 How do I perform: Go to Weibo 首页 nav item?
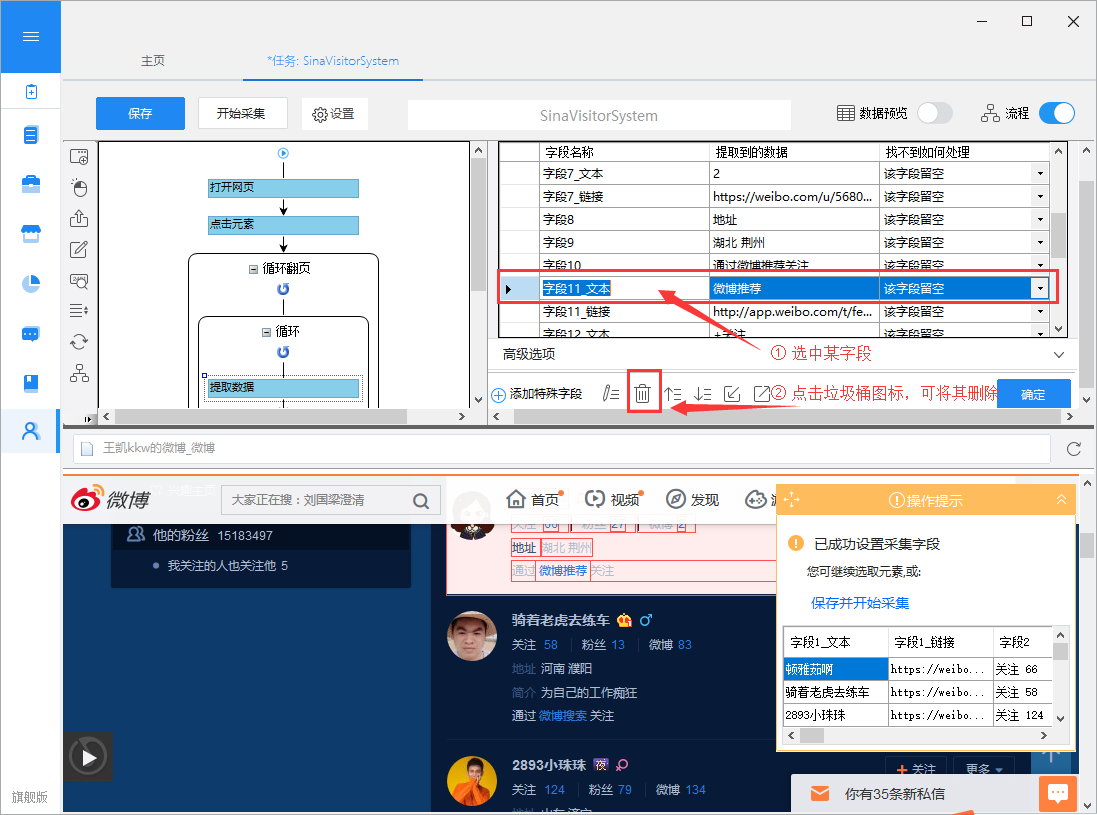(x=535, y=499)
